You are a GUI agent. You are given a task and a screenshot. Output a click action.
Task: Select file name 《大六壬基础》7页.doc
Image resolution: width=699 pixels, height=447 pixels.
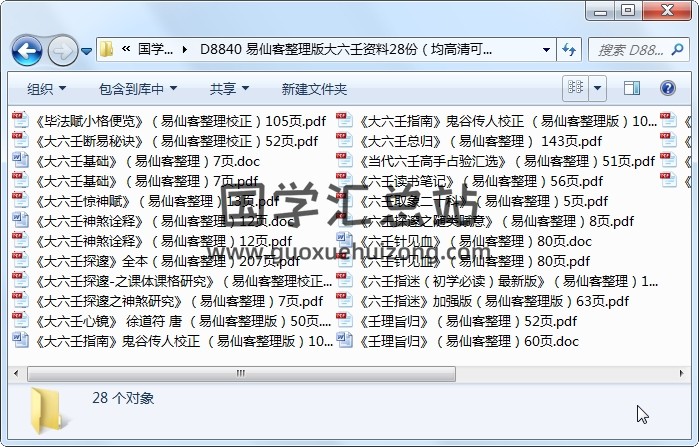click(147, 161)
